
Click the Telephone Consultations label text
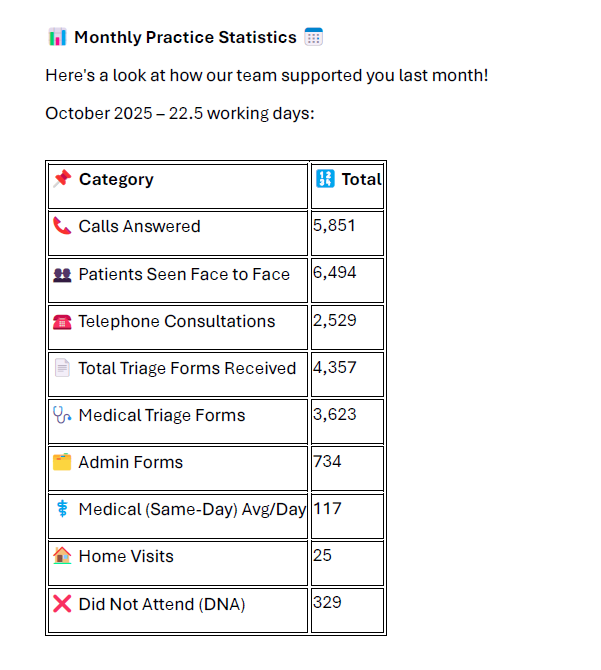pyautogui.click(x=176, y=322)
